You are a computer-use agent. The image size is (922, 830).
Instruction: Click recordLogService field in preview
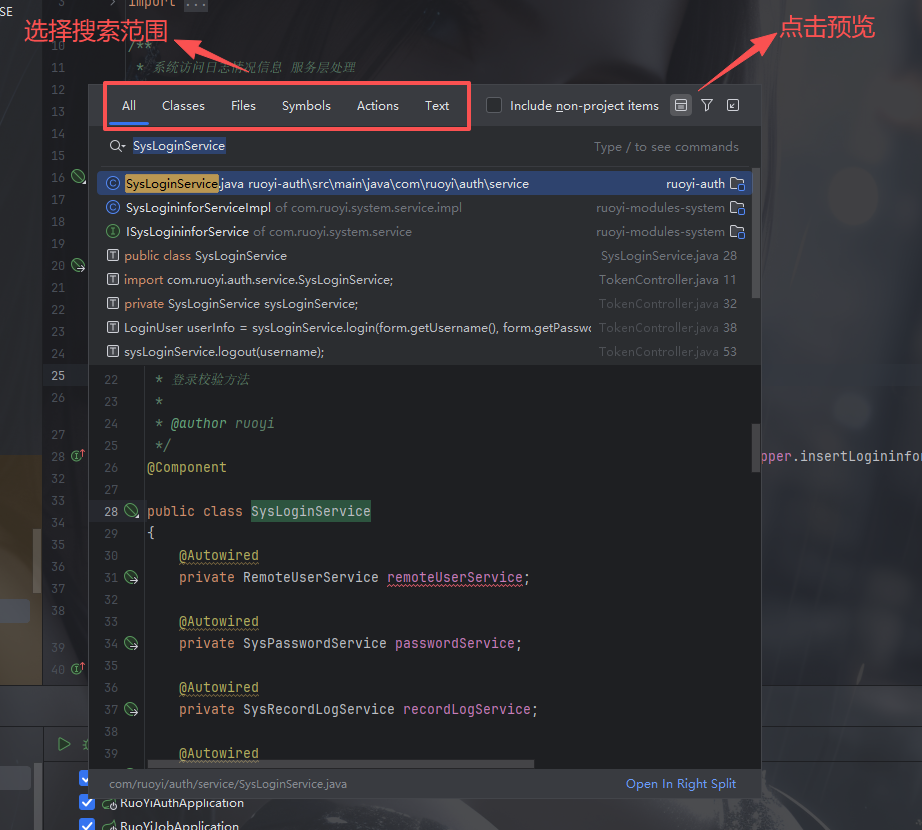(x=467, y=709)
